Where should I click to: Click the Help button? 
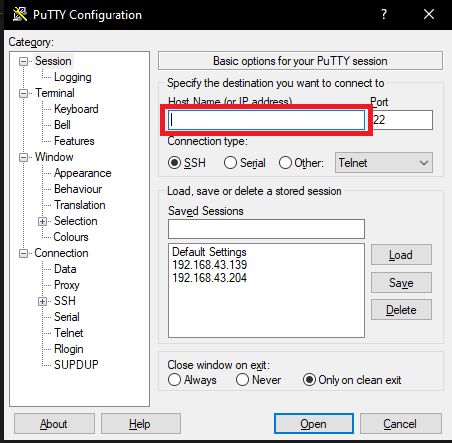(x=141, y=424)
